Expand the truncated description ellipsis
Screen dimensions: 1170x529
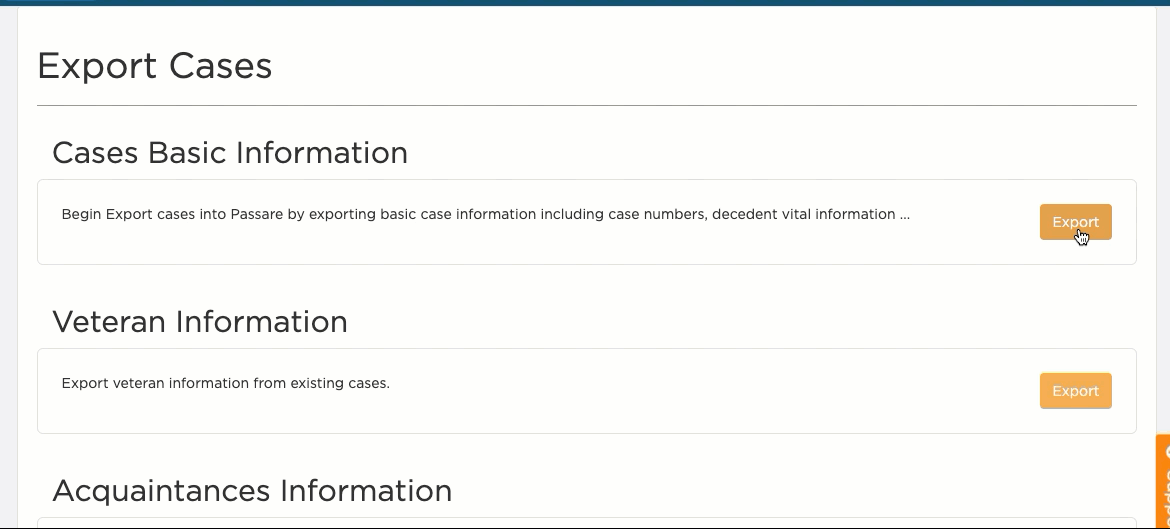905,215
